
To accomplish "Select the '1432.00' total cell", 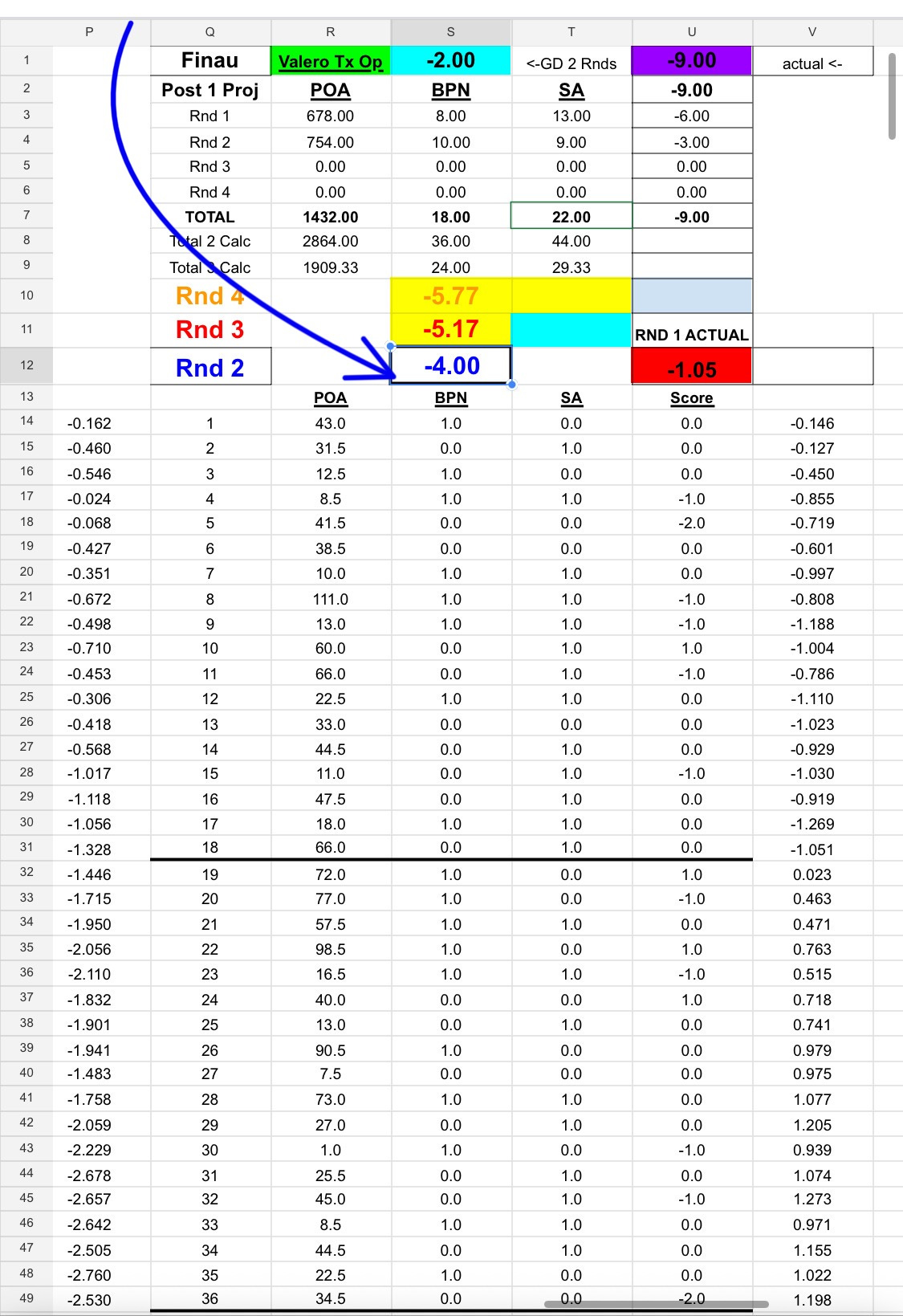I will [330, 217].
